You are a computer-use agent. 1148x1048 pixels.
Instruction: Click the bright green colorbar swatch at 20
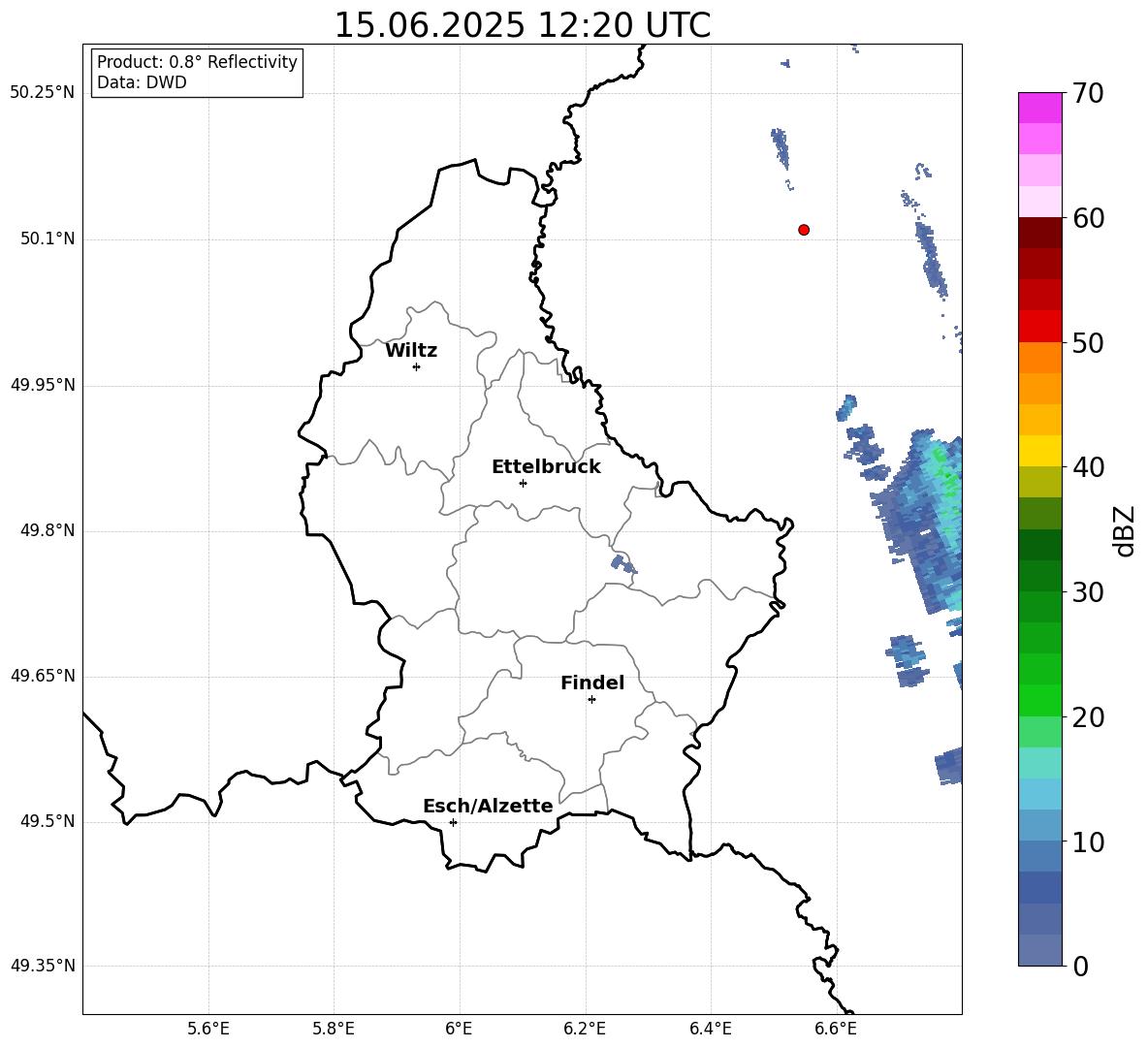click(1039, 700)
